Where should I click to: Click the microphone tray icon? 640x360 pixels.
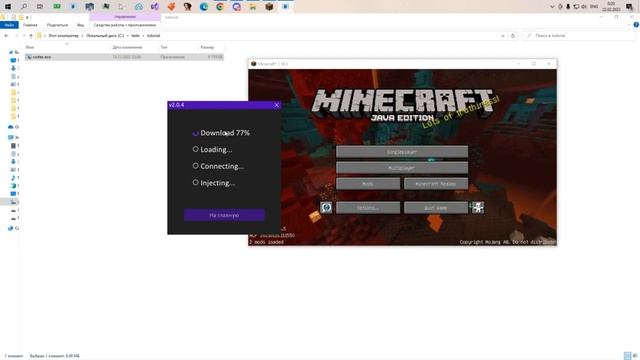tap(568, 7)
